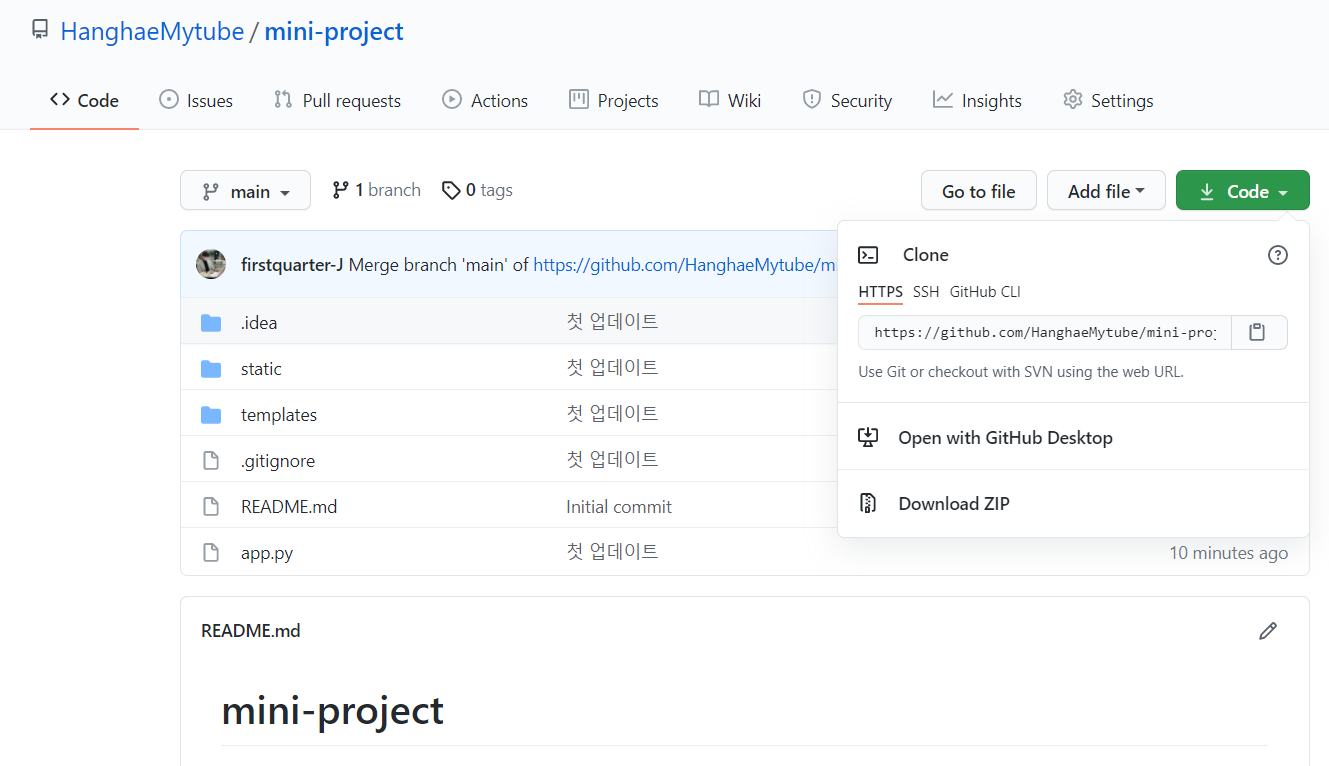The height and width of the screenshot is (766, 1329).
Task: View the Insights tab
Action: pyautogui.click(x=977, y=100)
